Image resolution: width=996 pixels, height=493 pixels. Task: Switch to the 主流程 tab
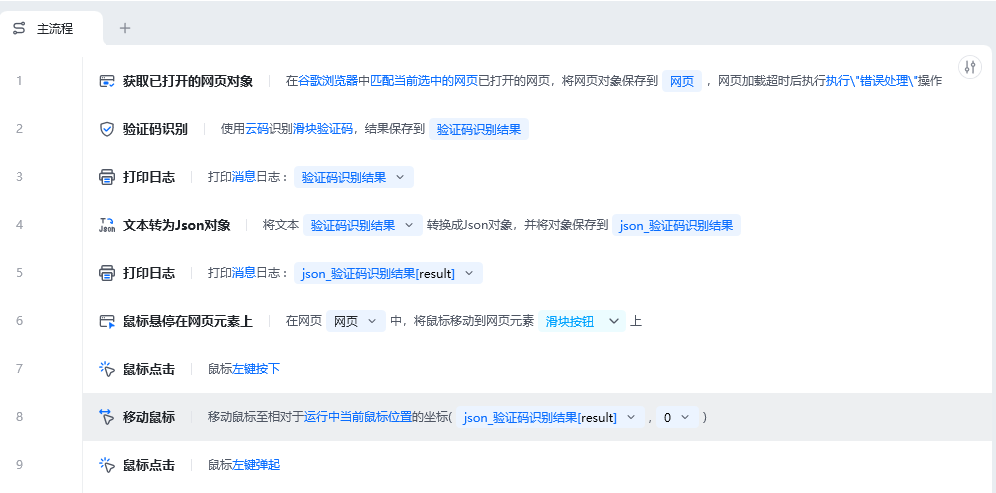(51, 28)
